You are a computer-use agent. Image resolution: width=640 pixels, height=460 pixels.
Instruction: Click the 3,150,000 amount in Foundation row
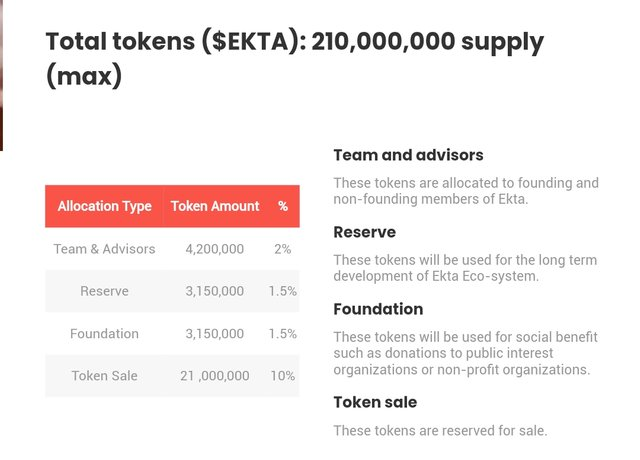[215, 334]
